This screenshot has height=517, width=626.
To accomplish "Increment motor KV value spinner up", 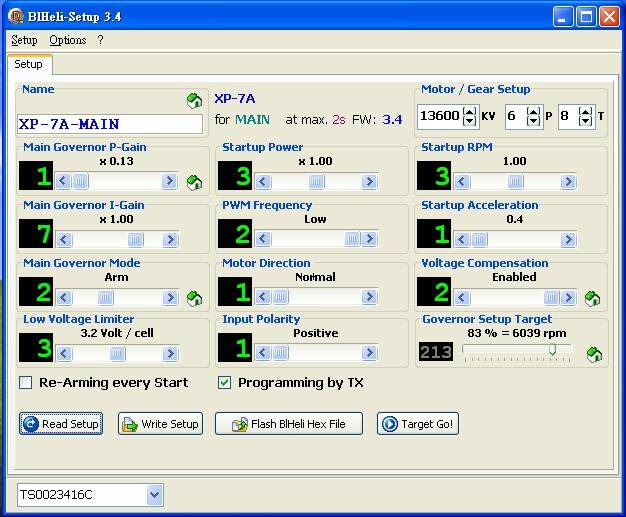I will pos(470,112).
